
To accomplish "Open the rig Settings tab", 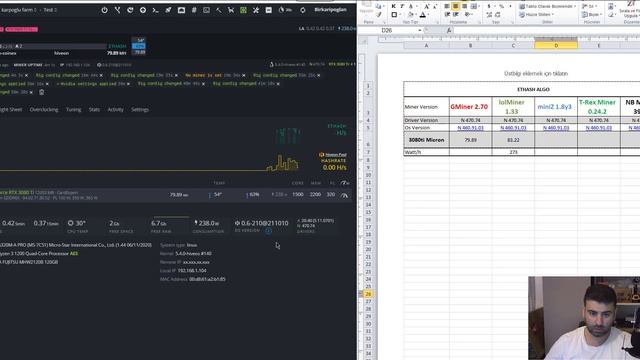I will coord(140,109).
